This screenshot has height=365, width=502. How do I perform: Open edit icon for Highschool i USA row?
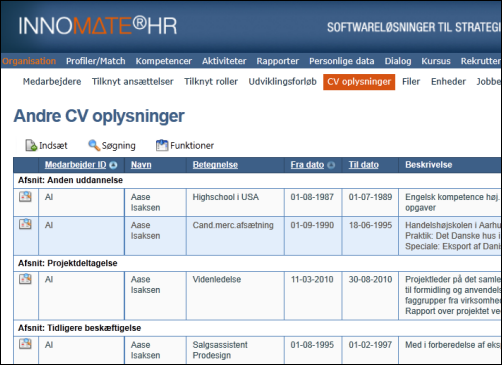pyautogui.click(x=25, y=197)
